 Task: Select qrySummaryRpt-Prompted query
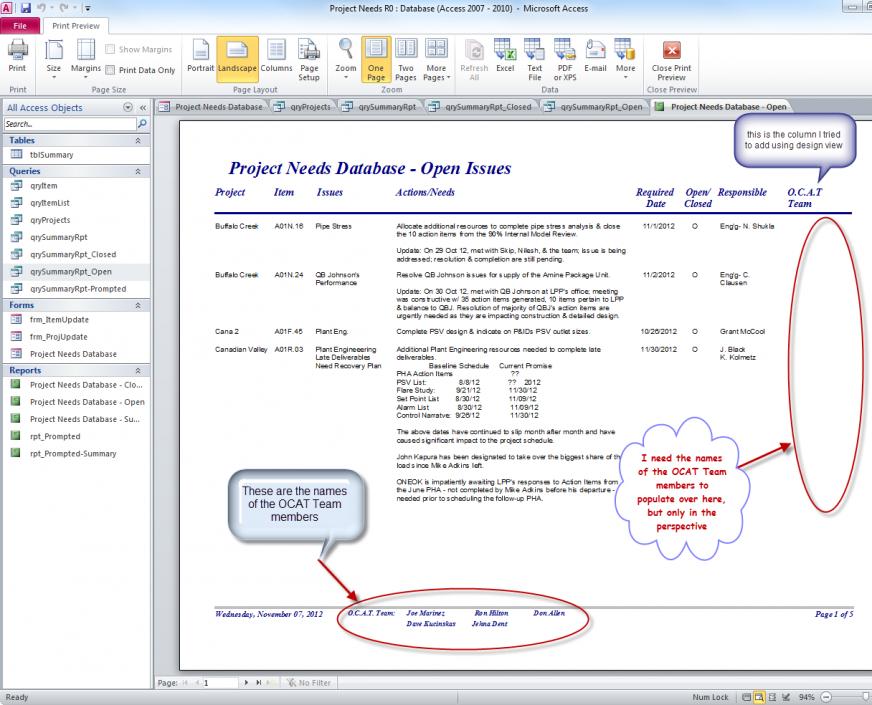click(x=77, y=289)
